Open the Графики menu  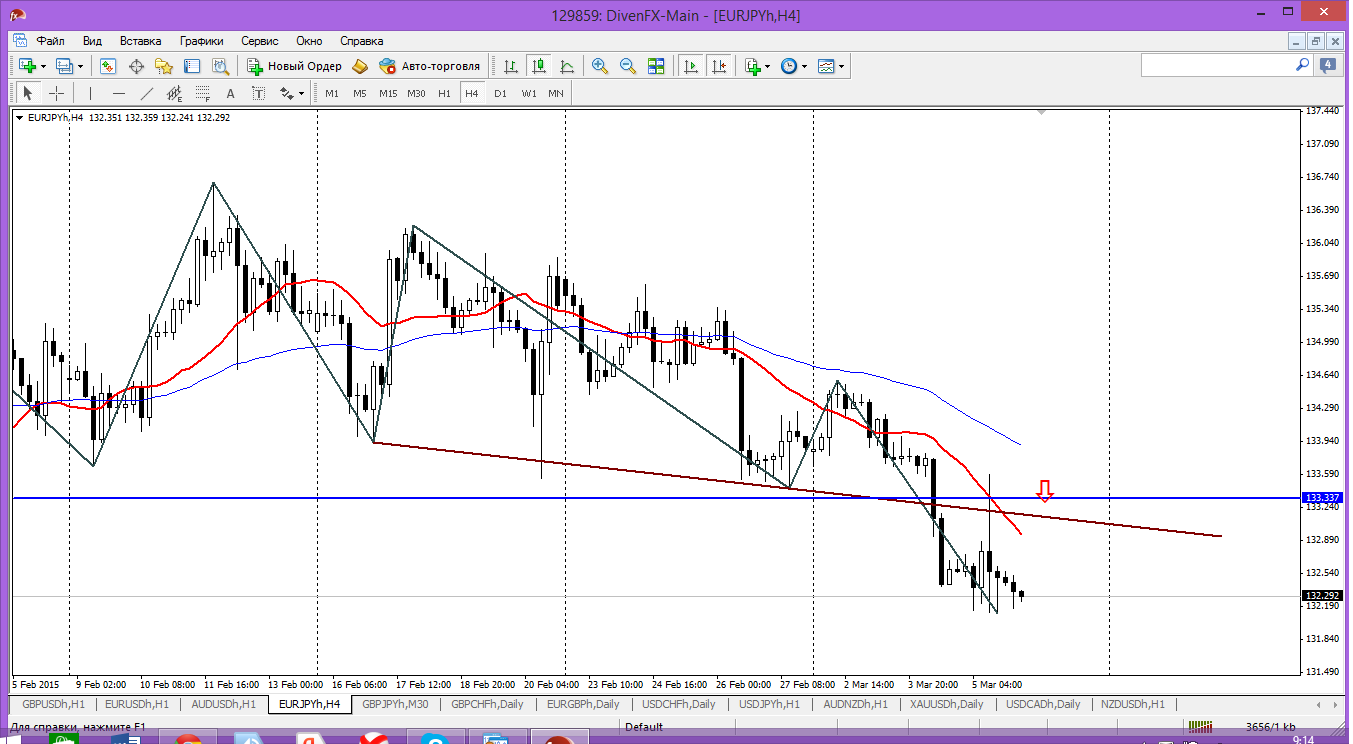pos(201,41)
